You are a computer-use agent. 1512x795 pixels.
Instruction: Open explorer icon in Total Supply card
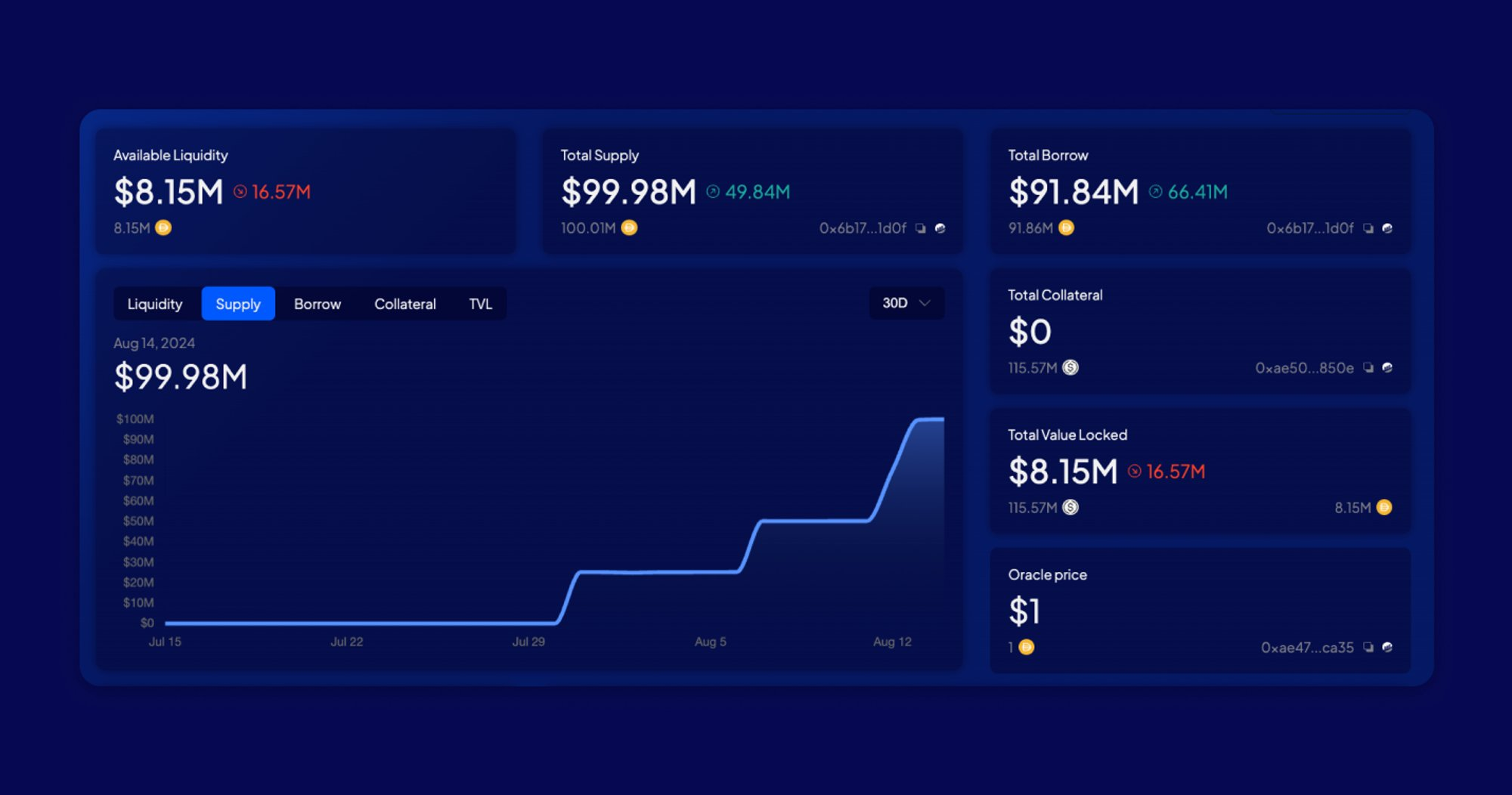940,228
